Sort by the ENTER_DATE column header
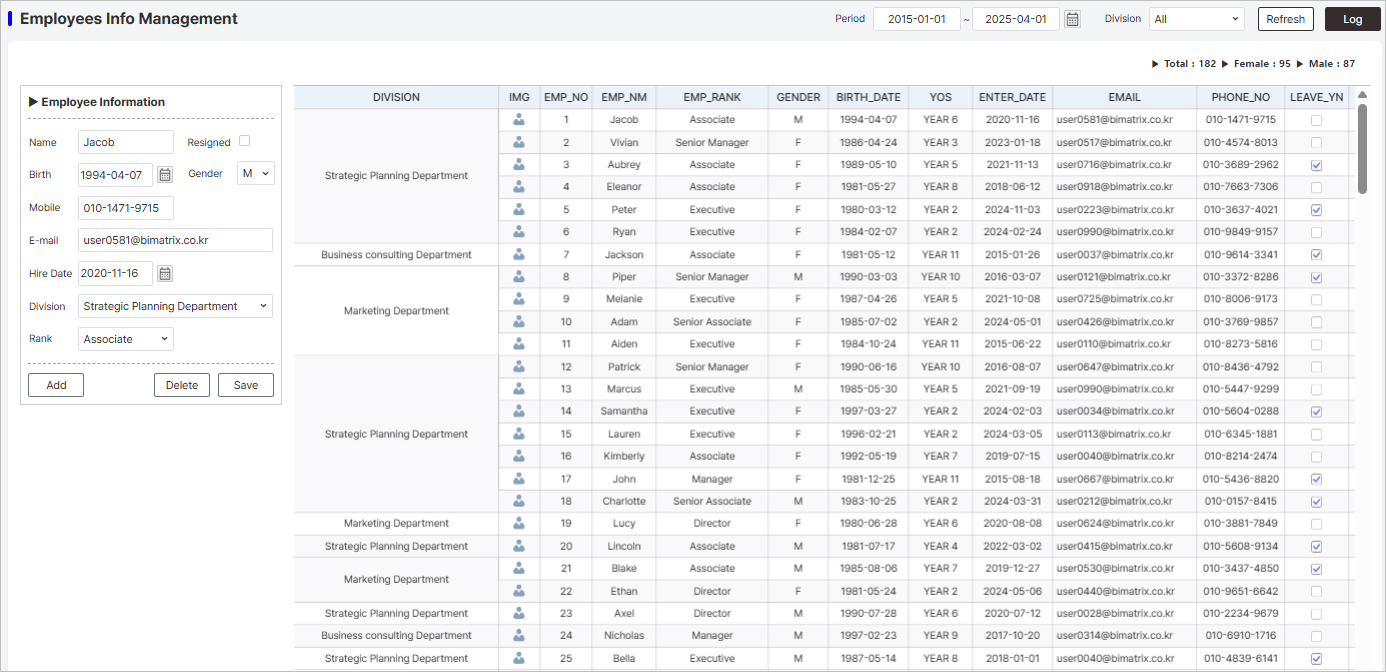Image resolution: width=1386 pixels, height=672 pixels. tap(1012, 97)
